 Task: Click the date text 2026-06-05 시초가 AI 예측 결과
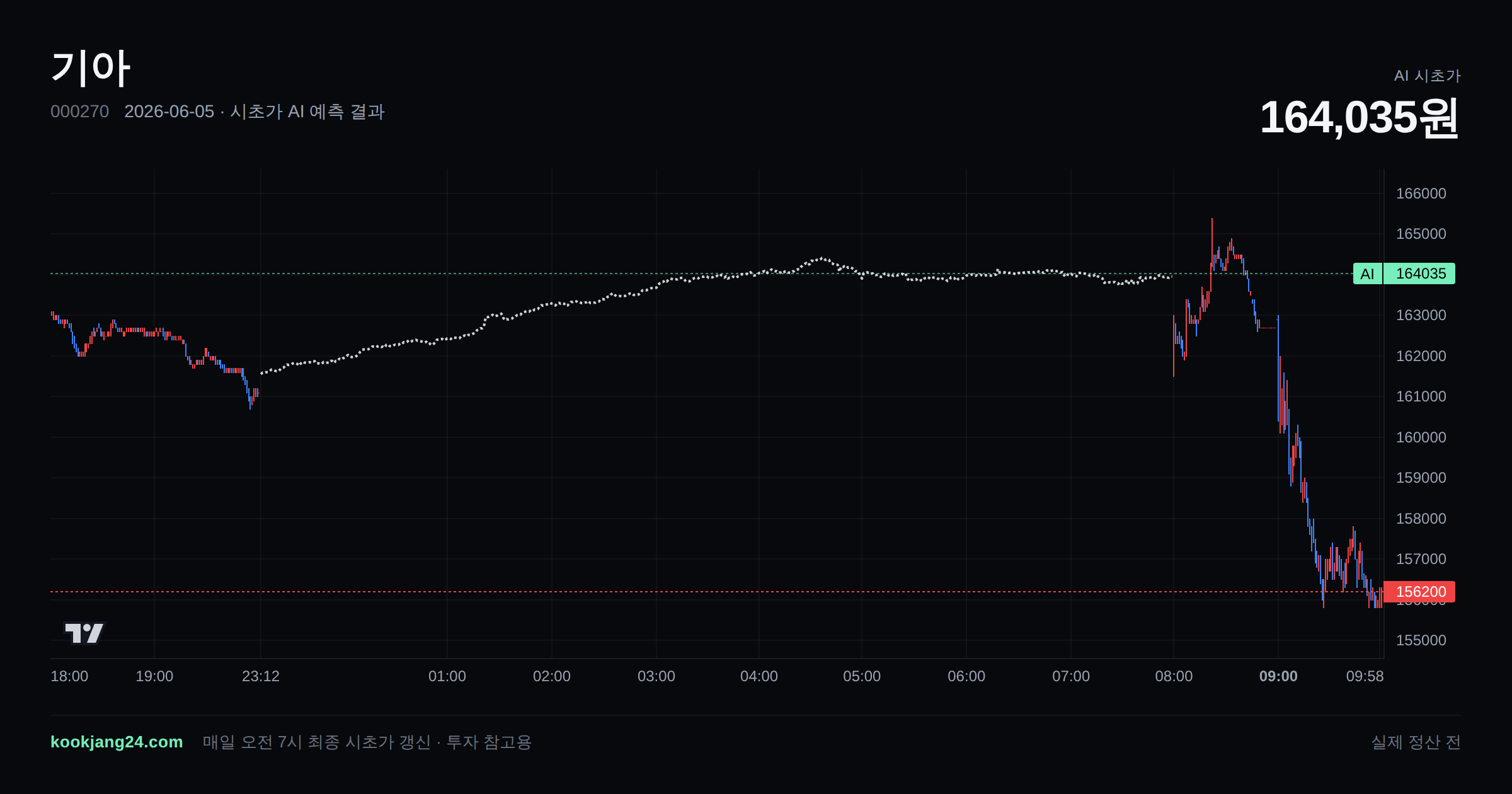point(255,112)
